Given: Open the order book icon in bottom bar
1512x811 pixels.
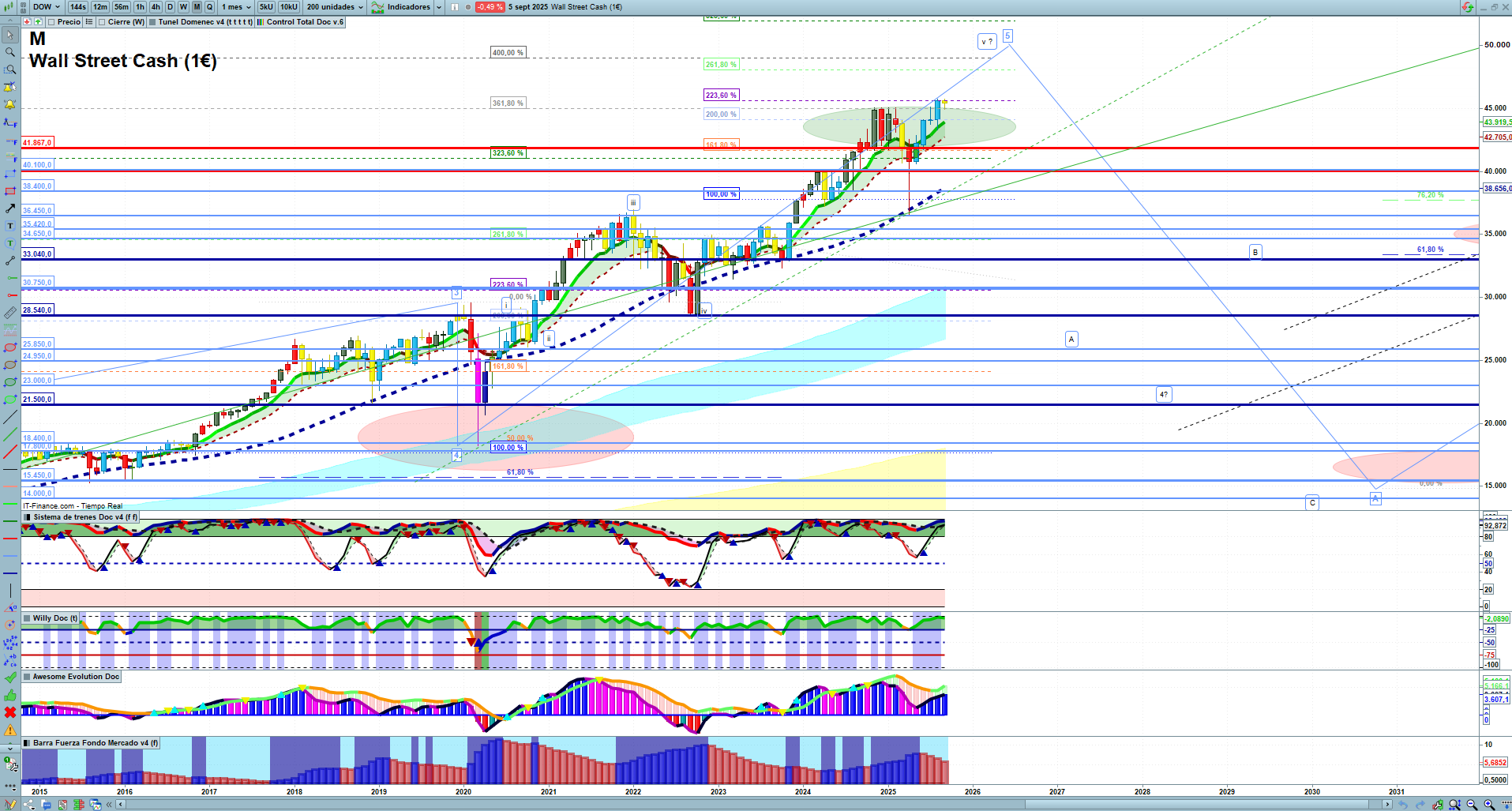Looking at the screenshot, I should [x=79, y=805].
